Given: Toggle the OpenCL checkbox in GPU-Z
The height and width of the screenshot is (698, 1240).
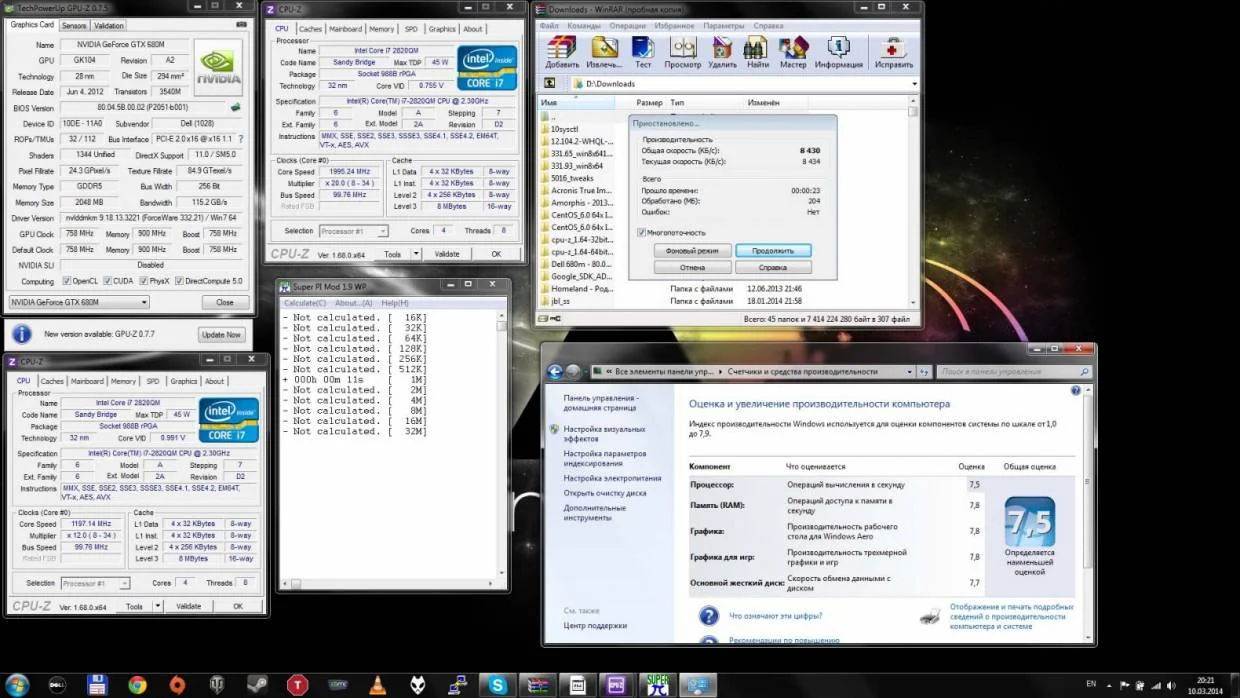Looking at the screenshot, I should [67, 281].
